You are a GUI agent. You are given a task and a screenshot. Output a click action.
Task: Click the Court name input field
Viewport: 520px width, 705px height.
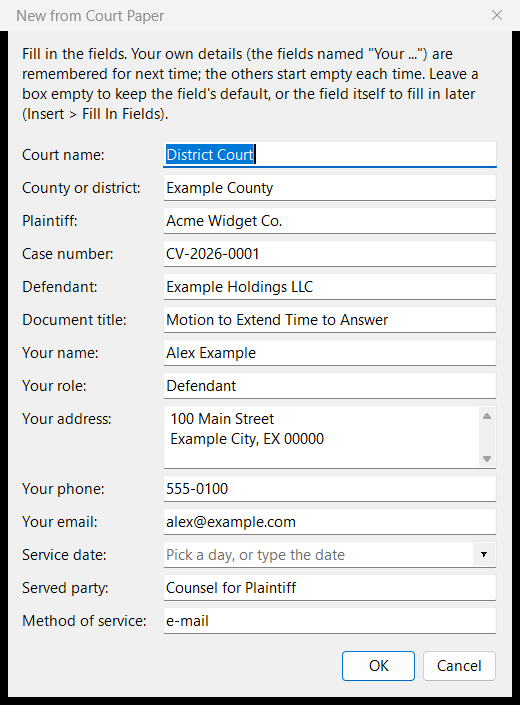(329, 155)
